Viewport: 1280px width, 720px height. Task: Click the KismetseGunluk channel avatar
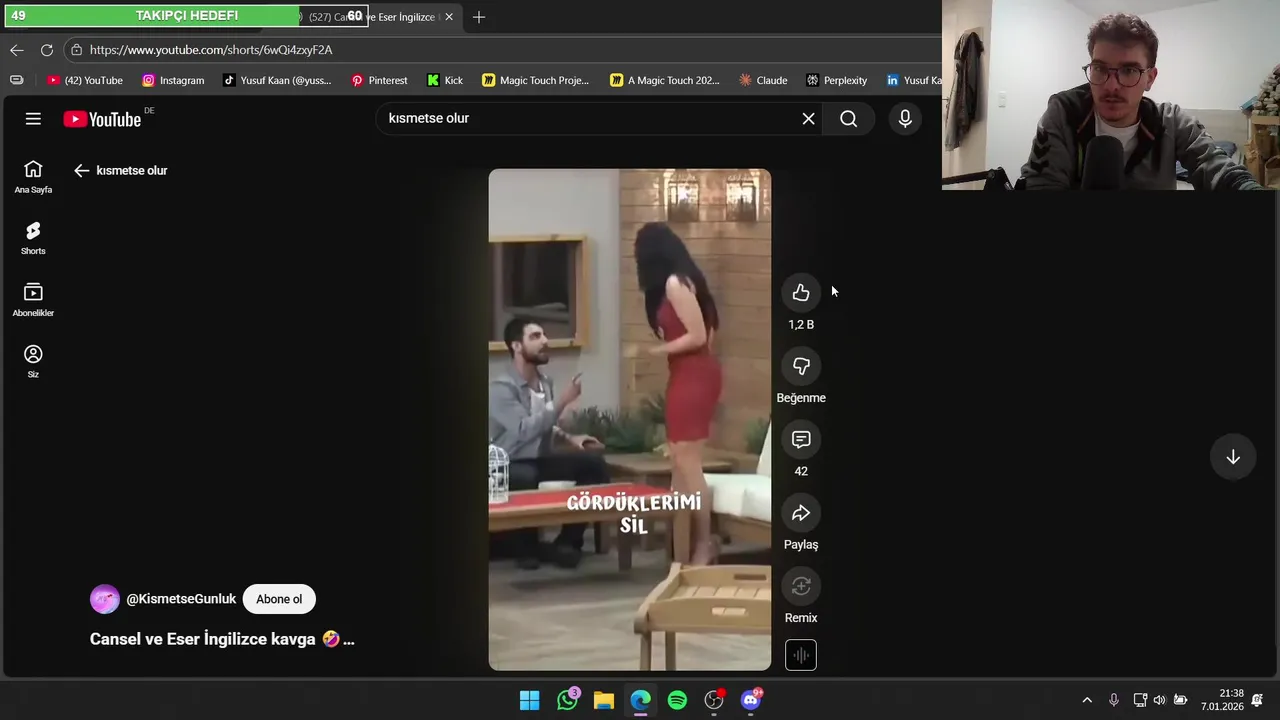tap(105, 599)
